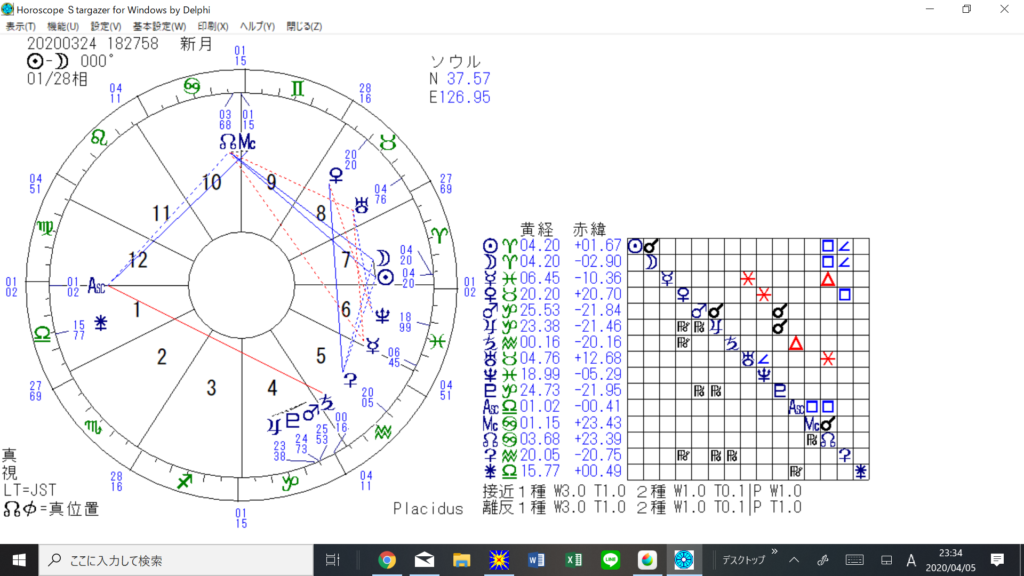Click Jupiter's declination value -21.46
This screenshot has height=576, width=1024.
coord(598,327)
